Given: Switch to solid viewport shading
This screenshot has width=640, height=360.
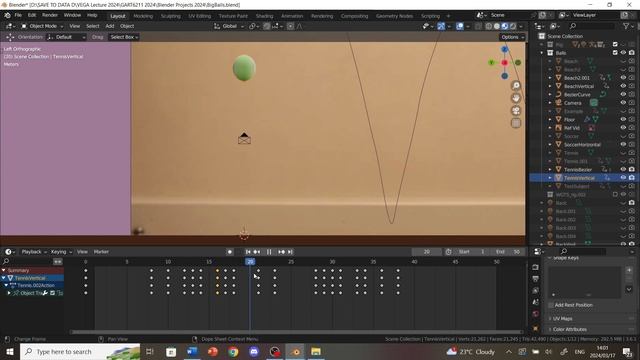Looking at the screenshot, I should pos(497,26).
